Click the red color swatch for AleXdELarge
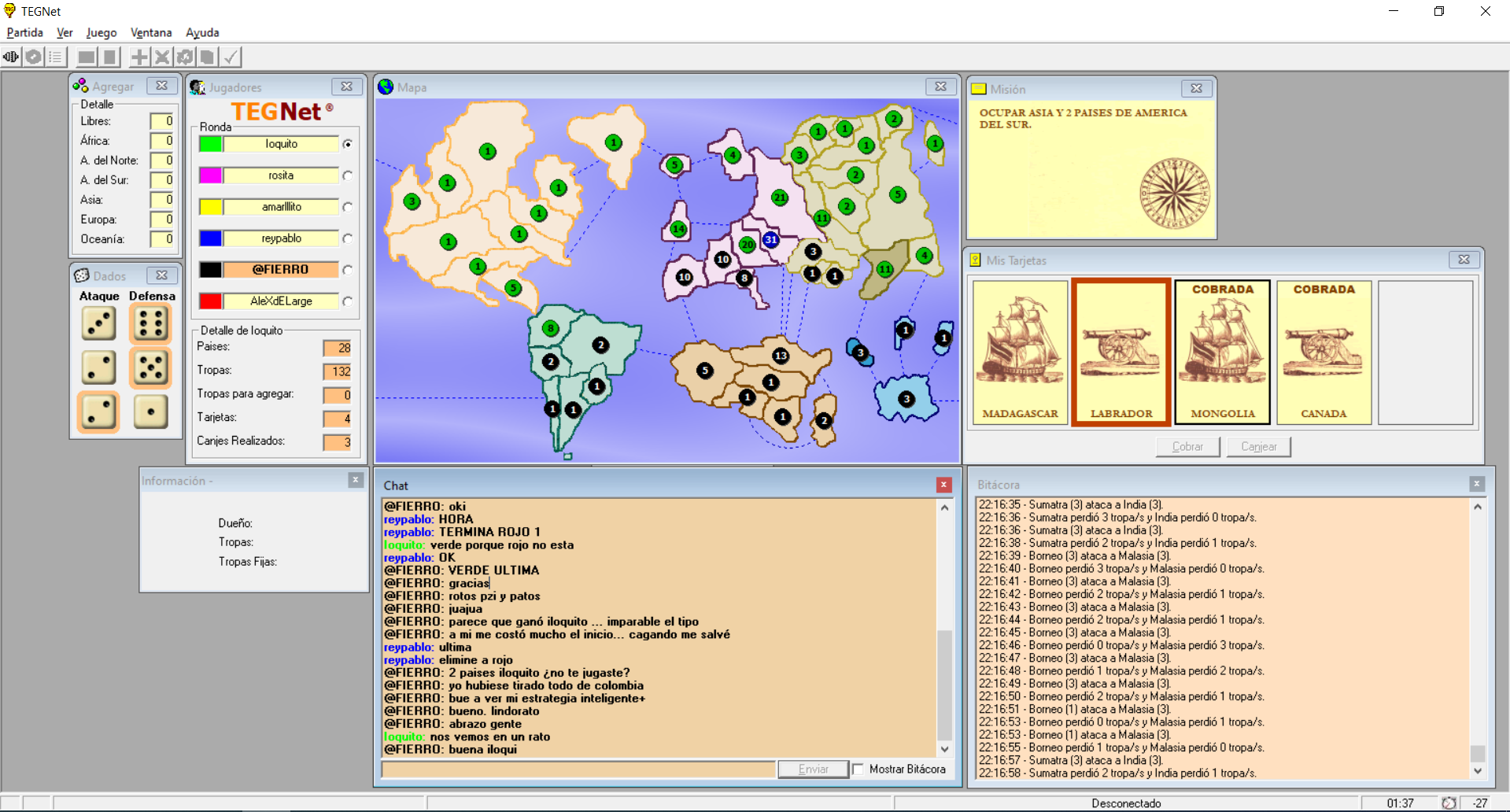Screen dimensions: 1510x812 coord(210,301)
